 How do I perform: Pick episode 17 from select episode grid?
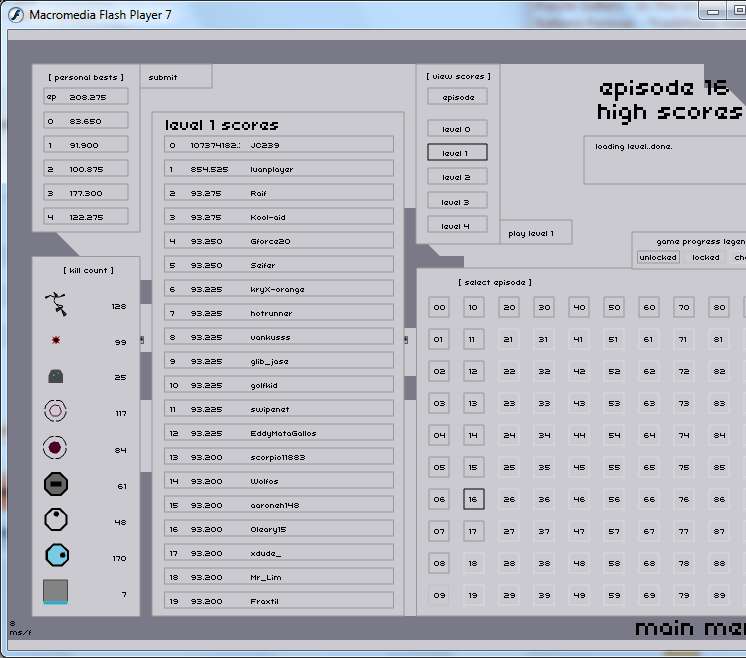pos(473,531)
